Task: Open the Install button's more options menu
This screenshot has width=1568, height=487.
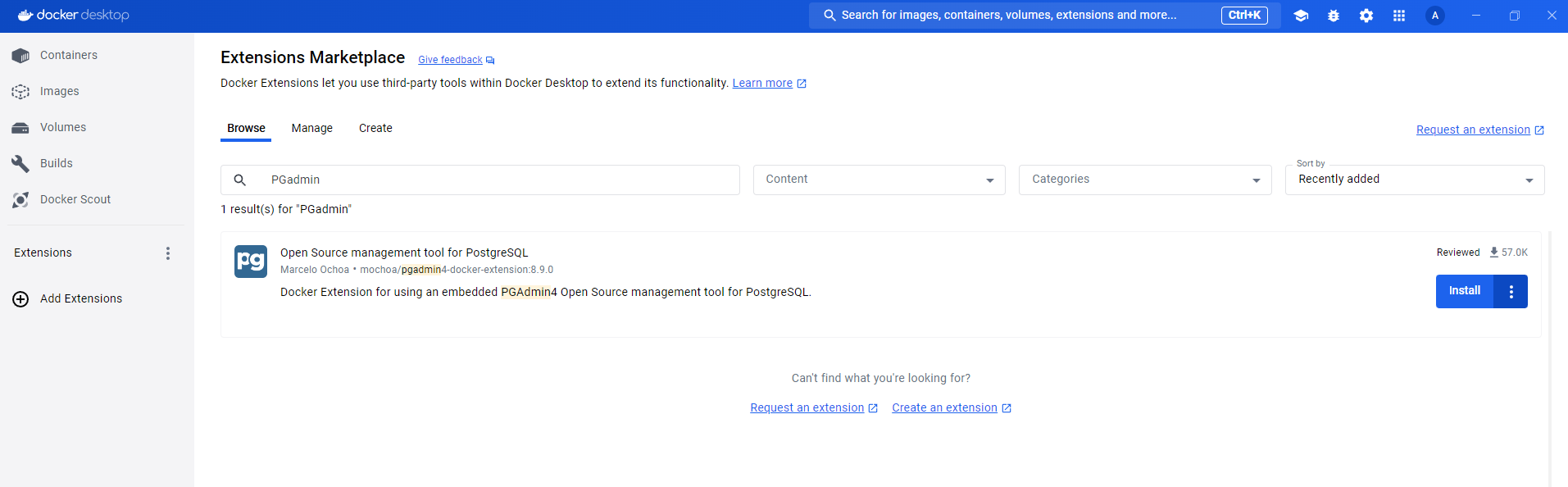Action: 1511,291
